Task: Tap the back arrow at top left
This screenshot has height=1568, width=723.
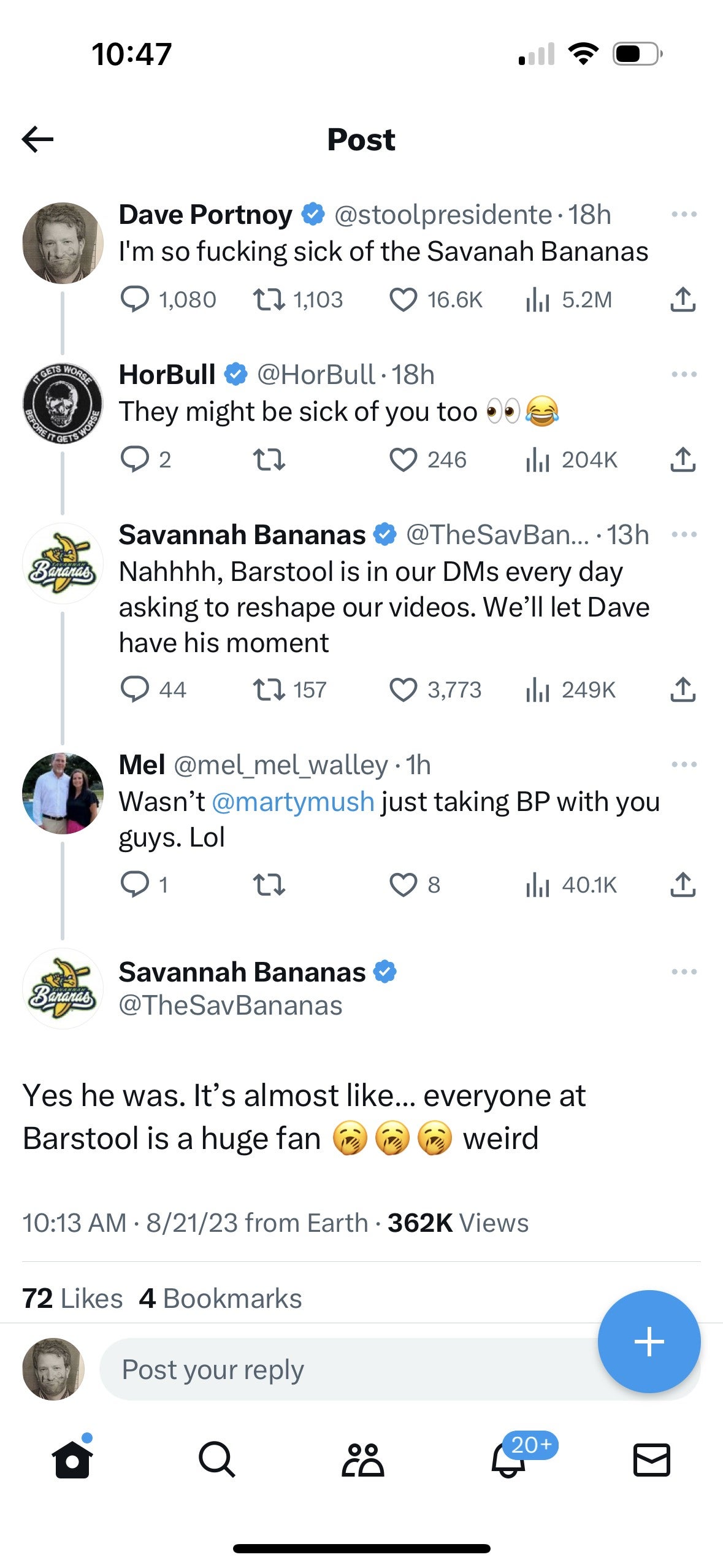Action: click(x=38, y=139)
